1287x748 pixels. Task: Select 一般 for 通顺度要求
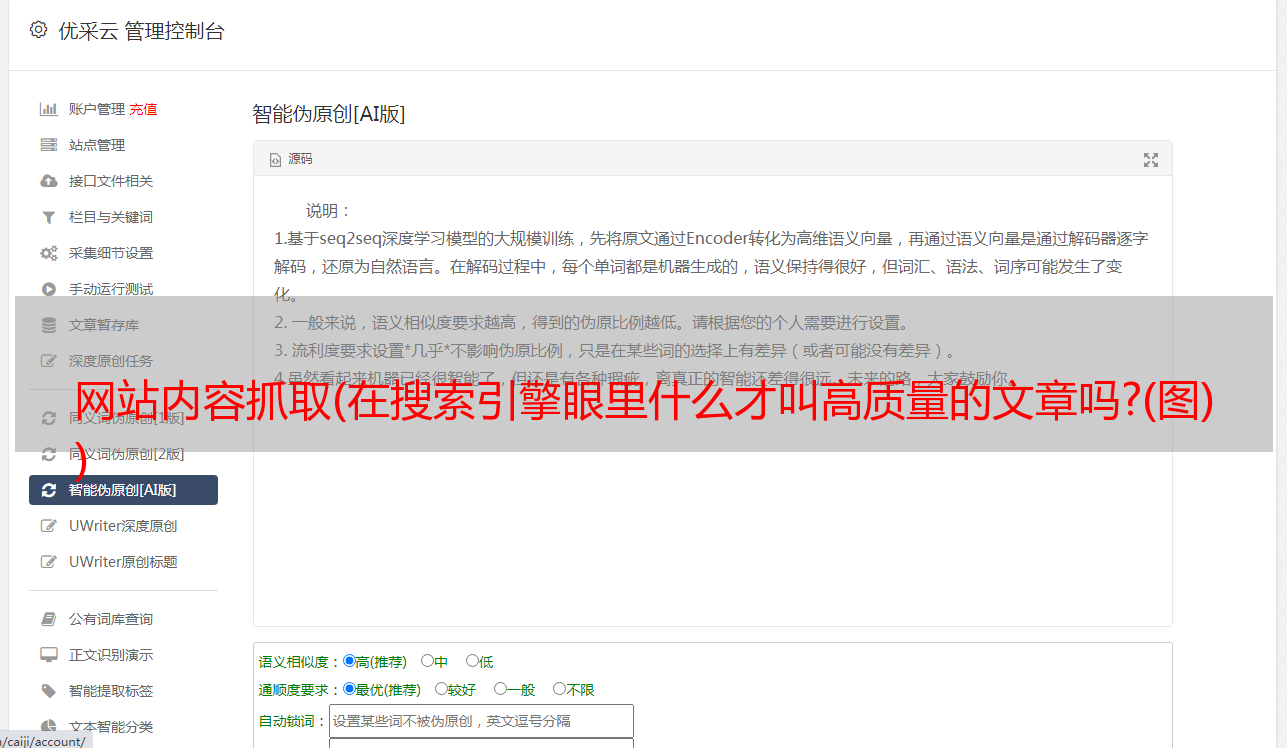click(x=500, y=689)
